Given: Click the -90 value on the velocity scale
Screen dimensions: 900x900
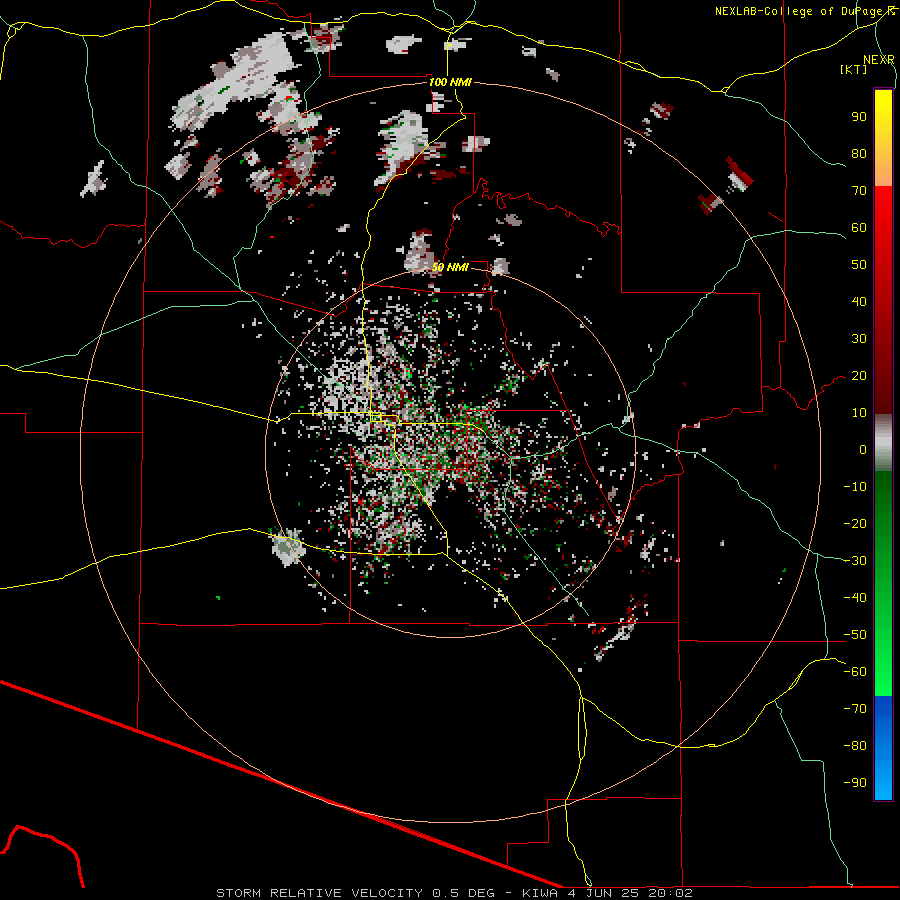Looking at the screenshot, I should click(x=855, y=783).
